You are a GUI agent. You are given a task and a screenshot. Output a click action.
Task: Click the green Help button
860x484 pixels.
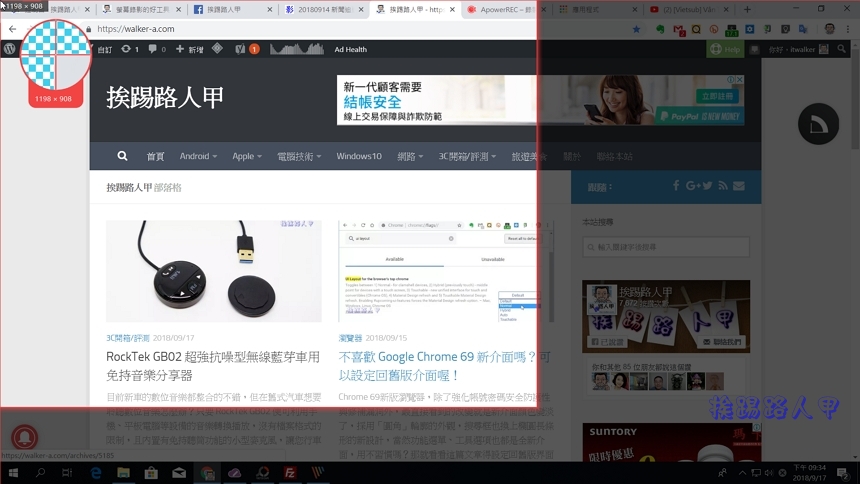[x=725, y=49]
